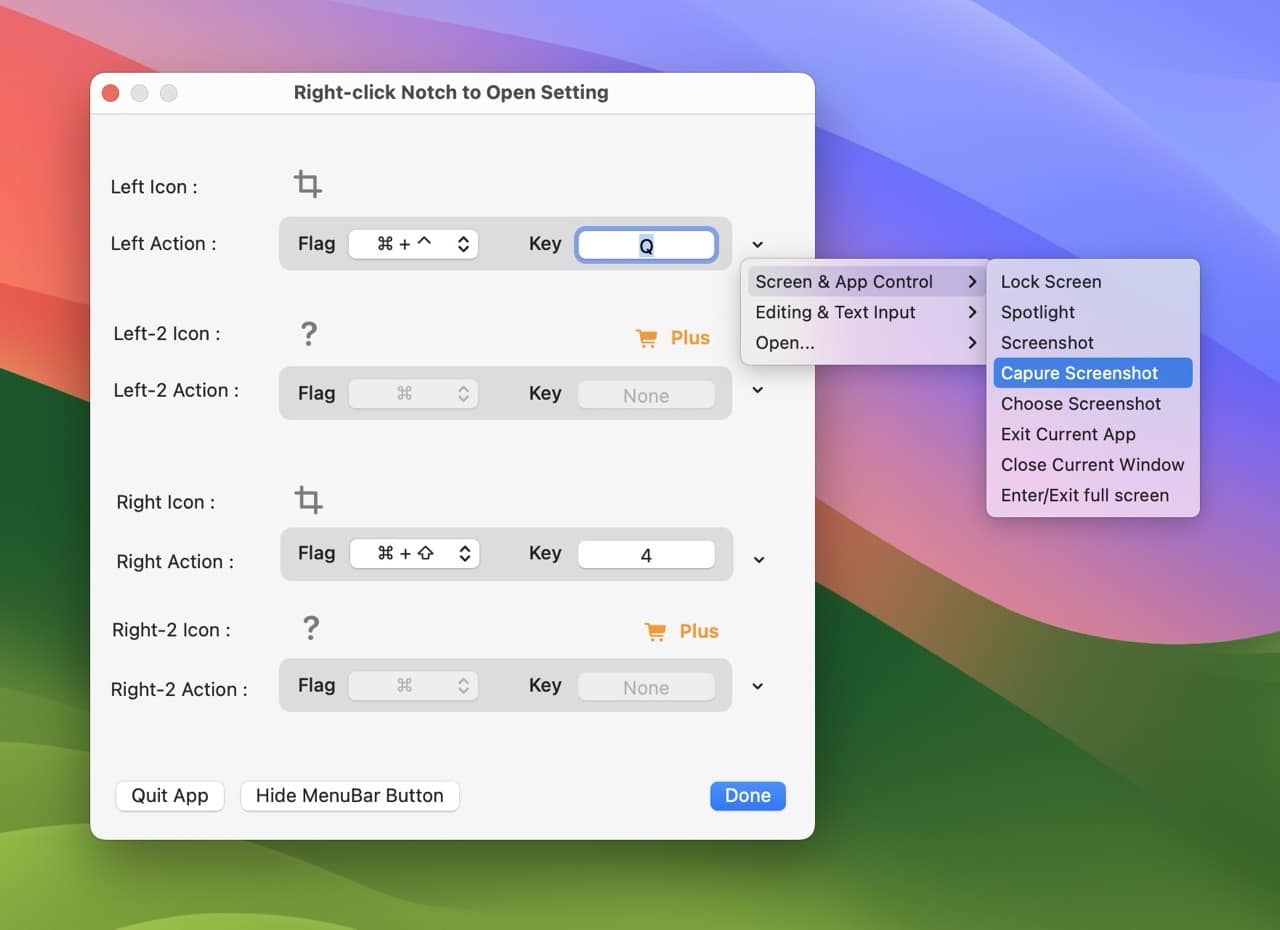Open Plus upgrade link for Right-2
This screenshot has width=1280, height=930.
[699, 631]
